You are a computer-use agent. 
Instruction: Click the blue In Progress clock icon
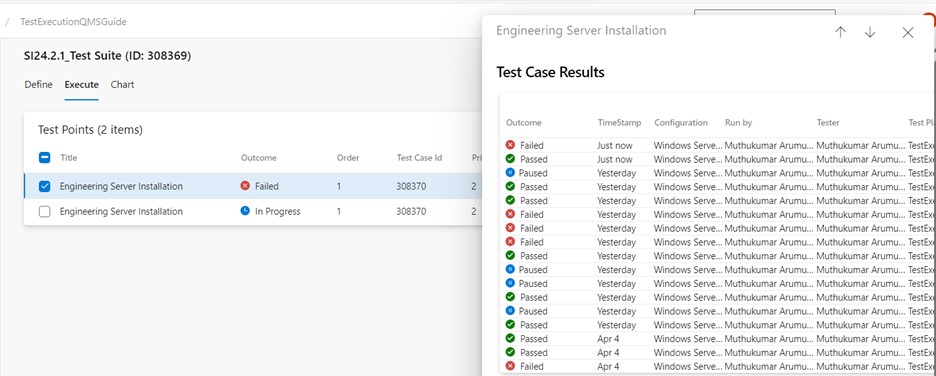[x=245, y=211]
